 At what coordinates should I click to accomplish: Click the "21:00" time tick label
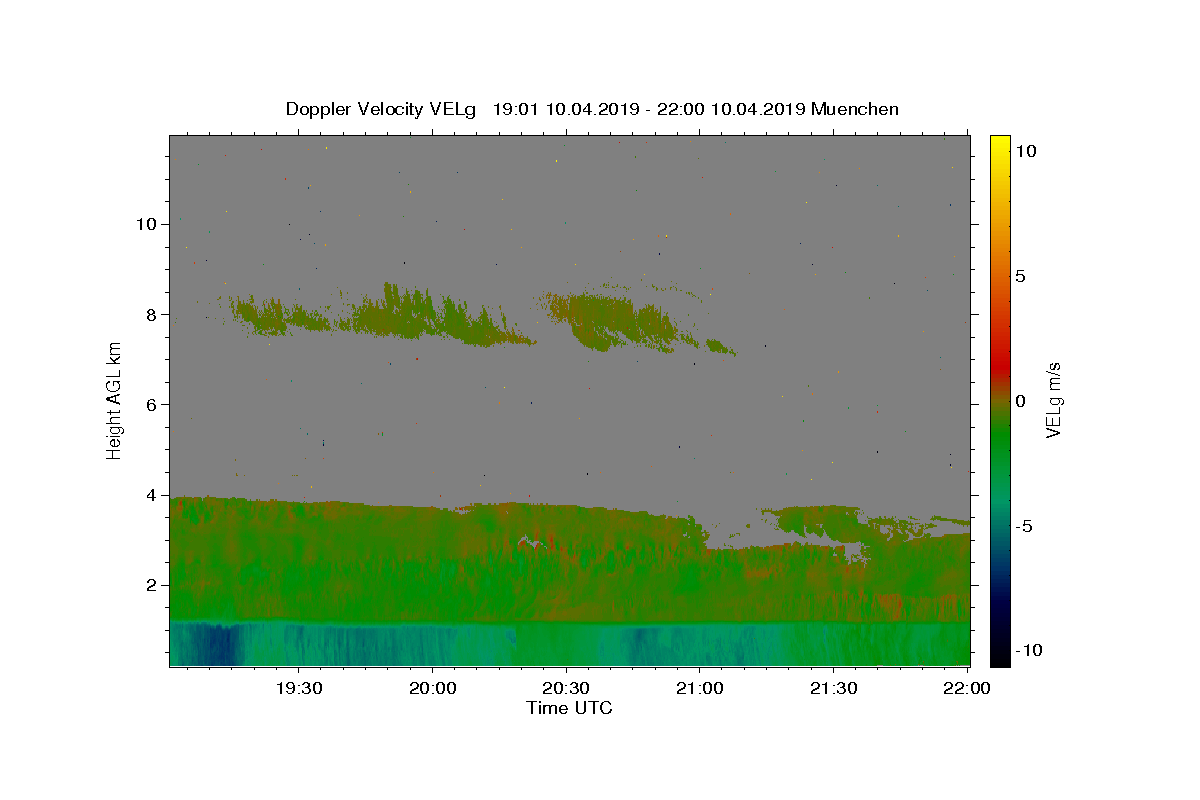pos(700,689)
